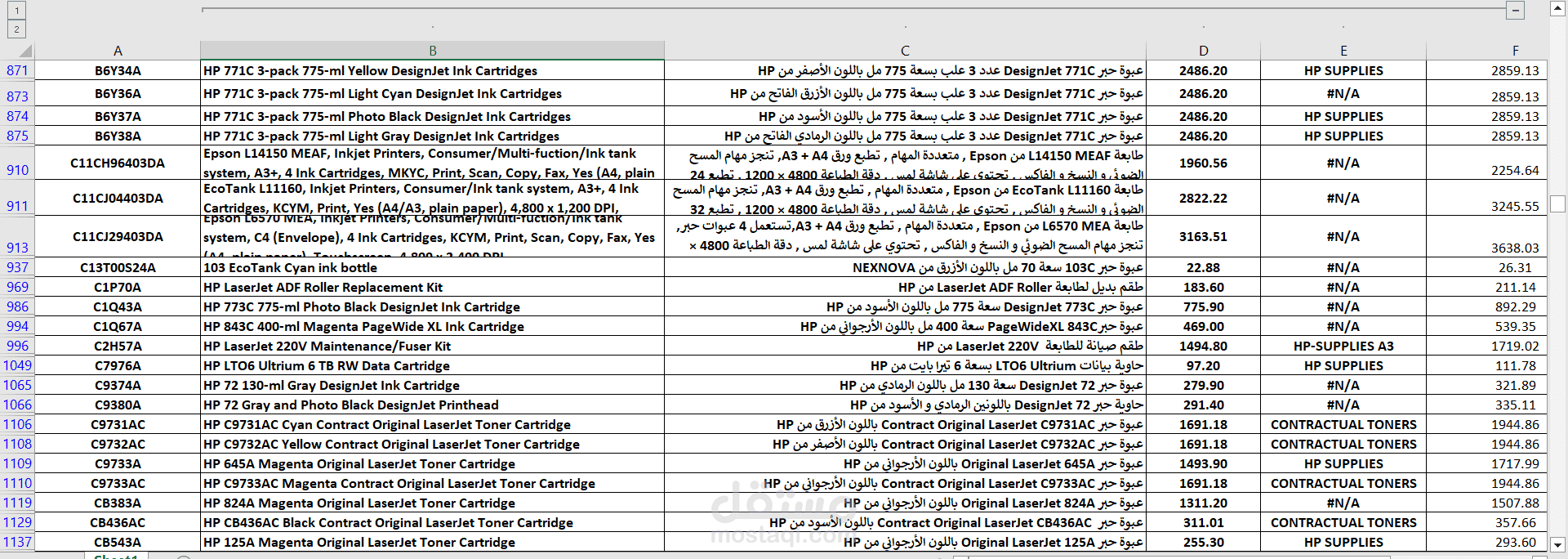Click cell containing C11CJ29403DA
Image resolution: width=1568 pixels, height=559 pixels.
(118, 236)
